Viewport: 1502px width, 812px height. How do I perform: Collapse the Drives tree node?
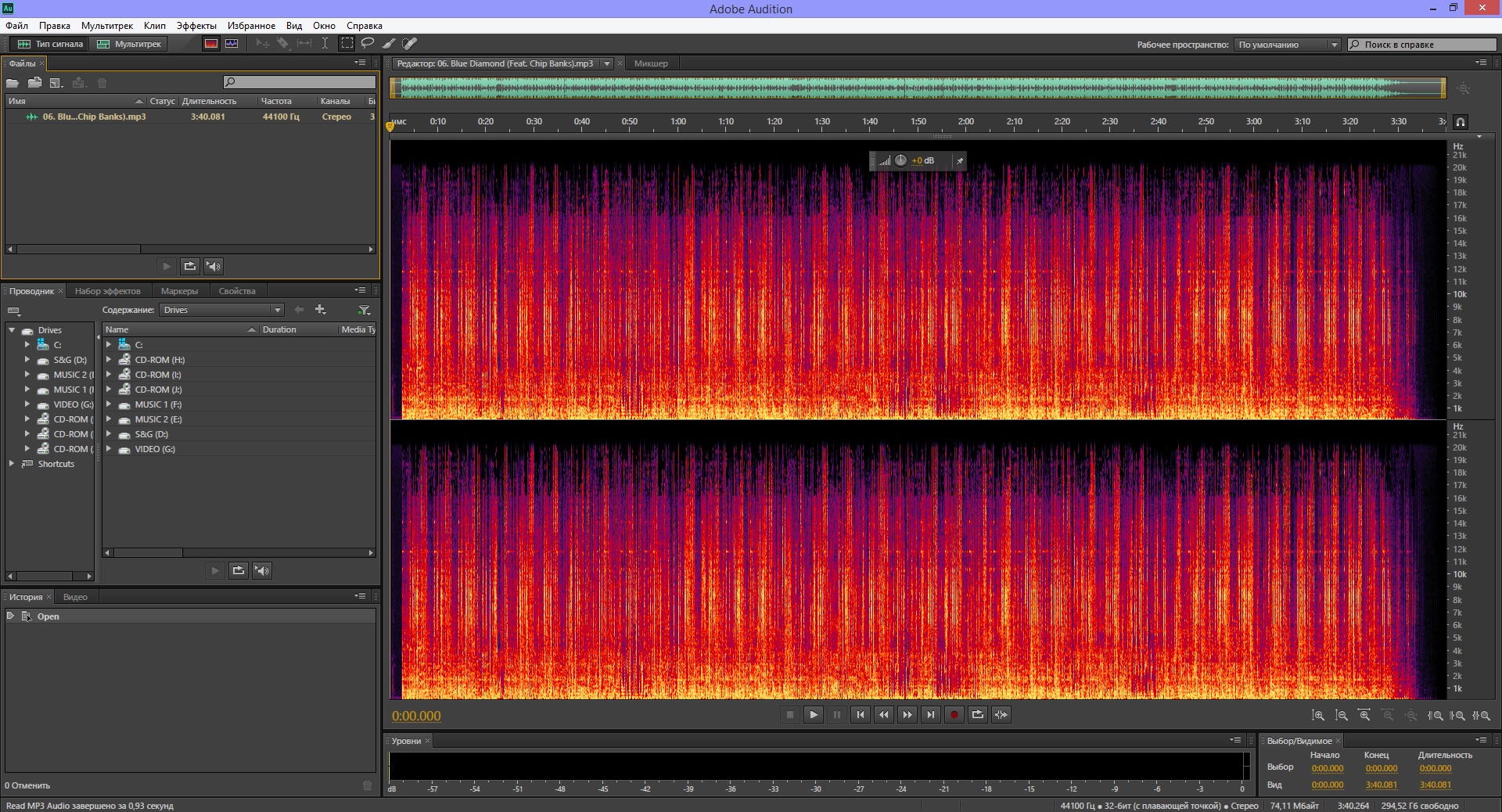[x=12, y=330]
